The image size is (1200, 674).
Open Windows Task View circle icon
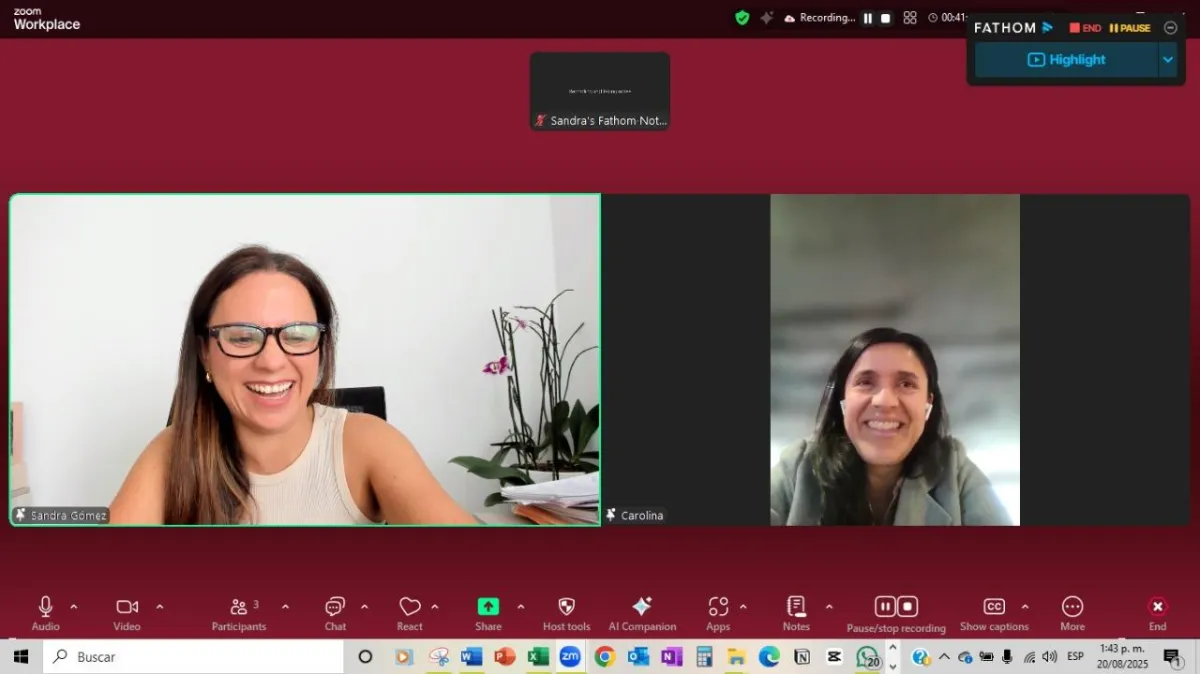(x=365, y=657)
